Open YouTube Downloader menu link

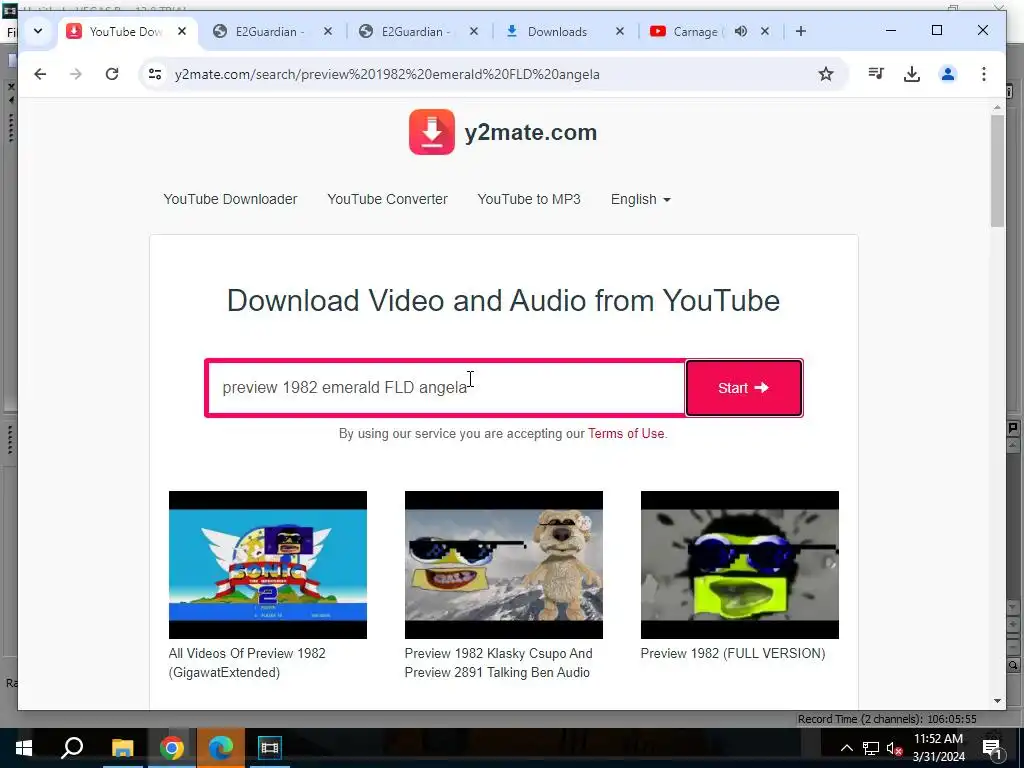(230, 199)
